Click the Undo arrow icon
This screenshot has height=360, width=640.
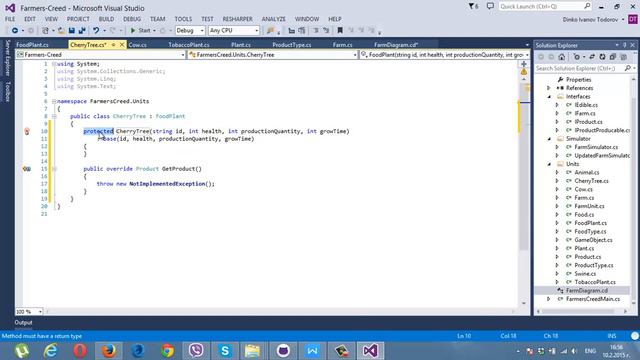click(96, 31)
